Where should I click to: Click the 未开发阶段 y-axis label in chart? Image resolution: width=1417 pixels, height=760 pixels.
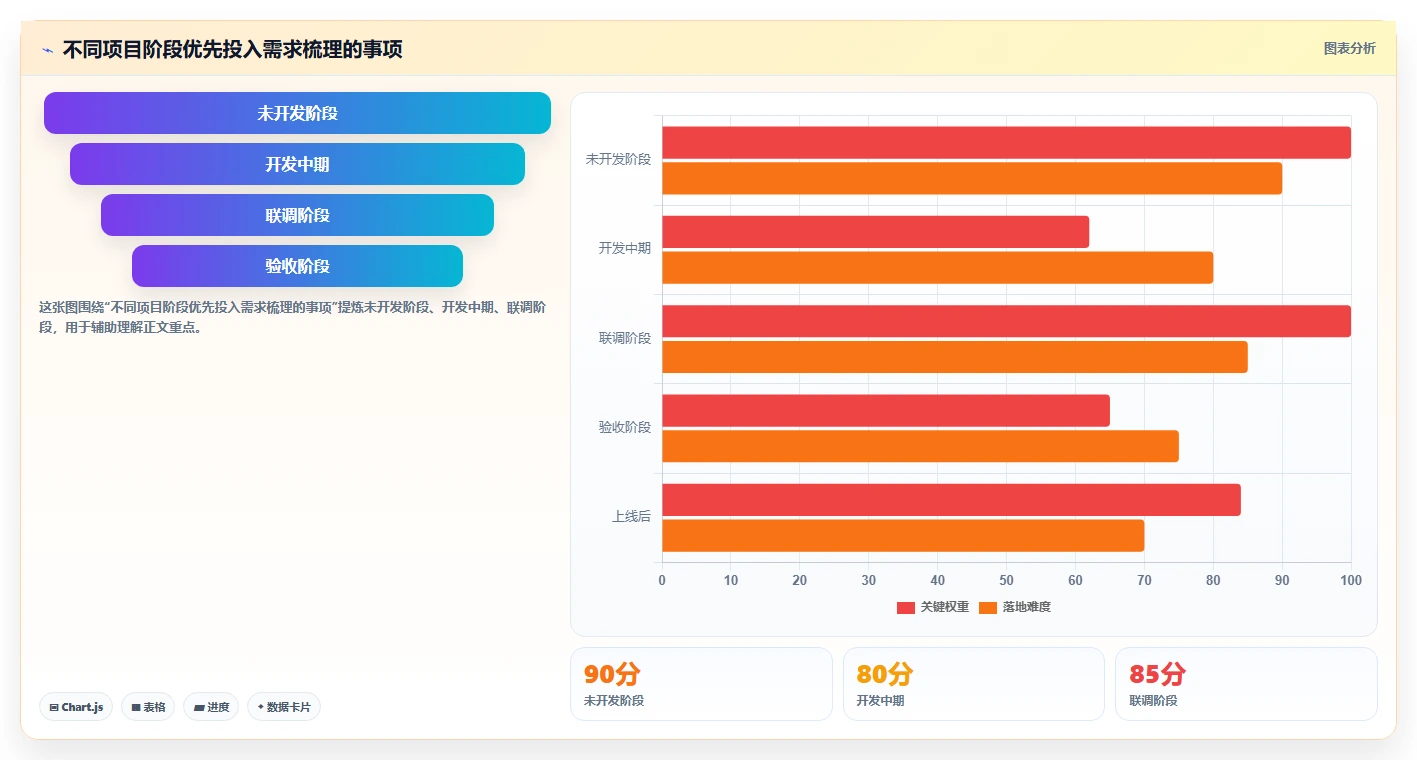[x=618, y=159]
